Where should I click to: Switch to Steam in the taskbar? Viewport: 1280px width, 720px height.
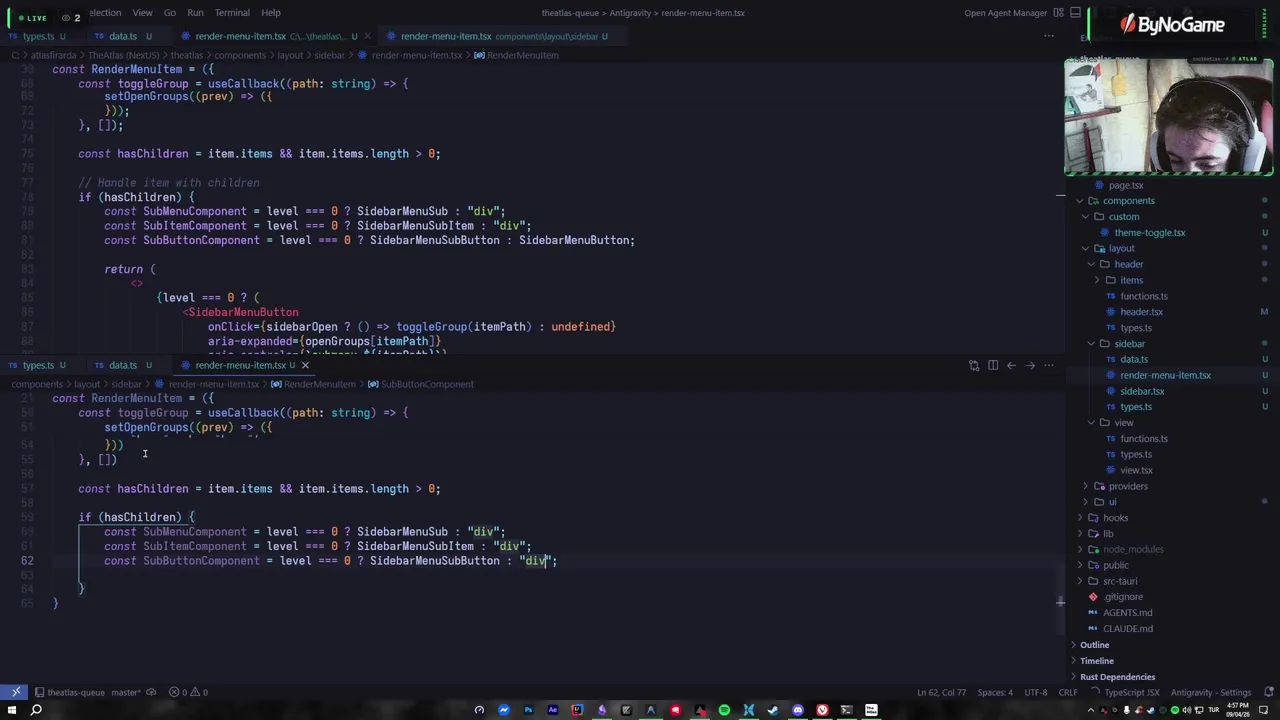pyautogui.click(x=773, y=710)
